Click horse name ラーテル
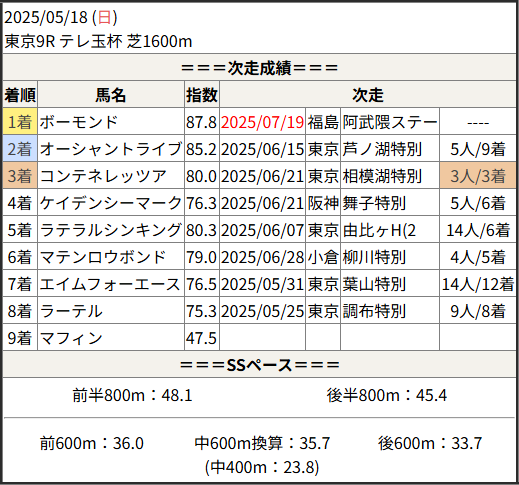This screenshot has width=519, height=485. (x=71, y=311)
